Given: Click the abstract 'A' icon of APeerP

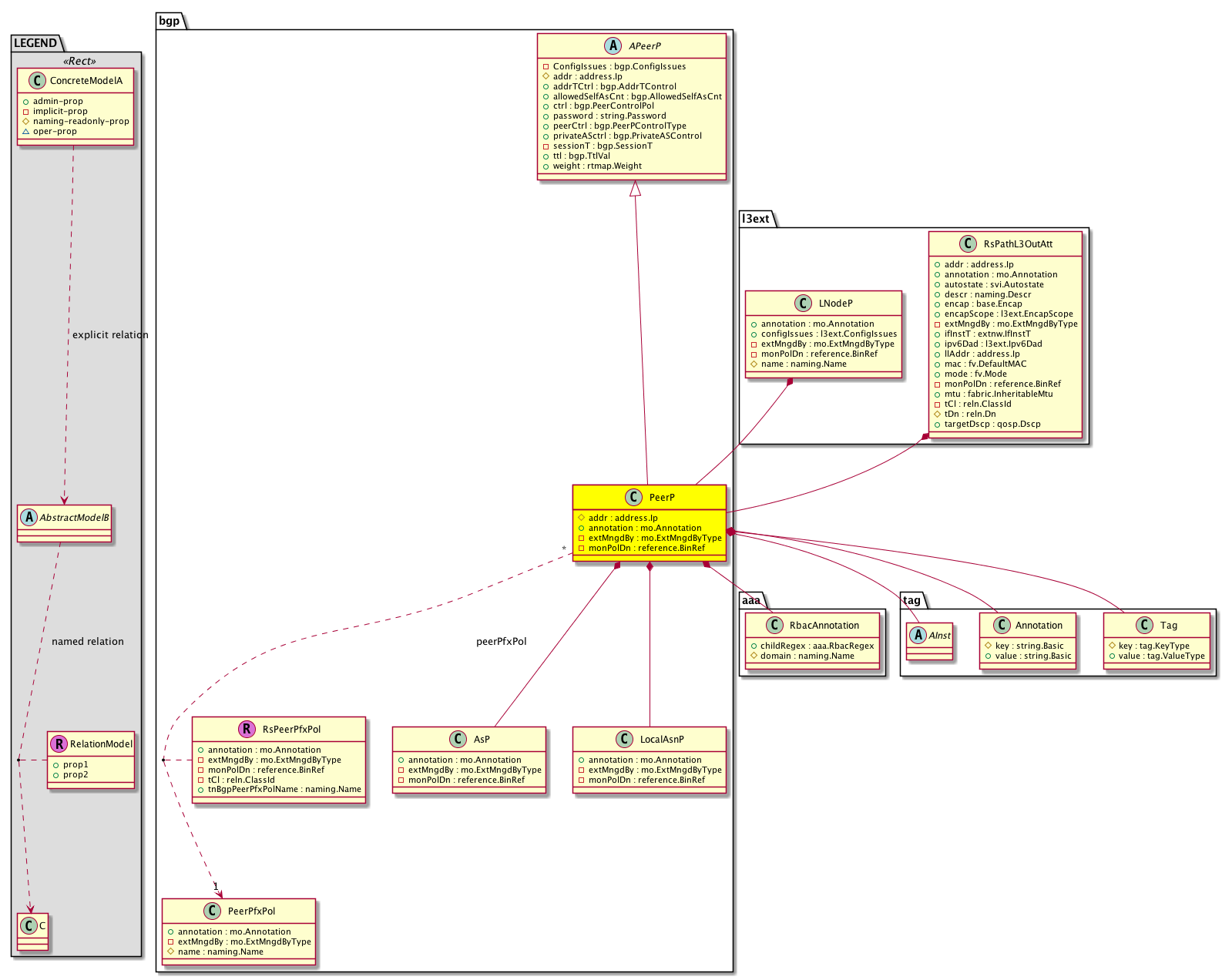Looking at the screenshot, I should (x=613, y=45).
